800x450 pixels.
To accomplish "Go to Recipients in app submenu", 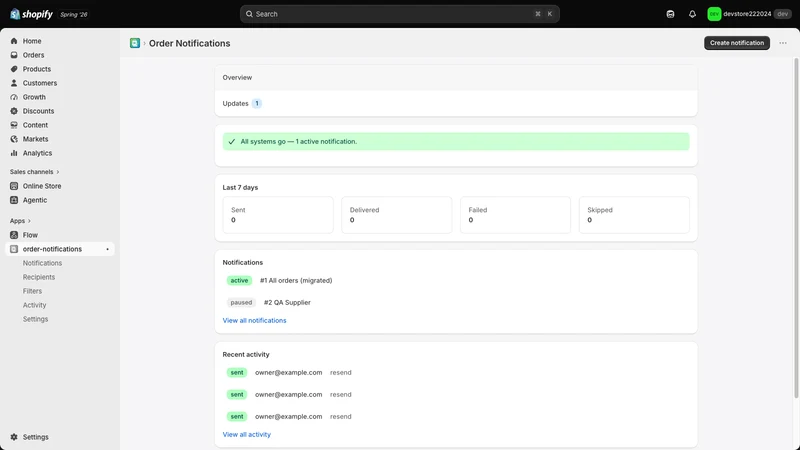I will pyautogui.click(x=39, y=277).
